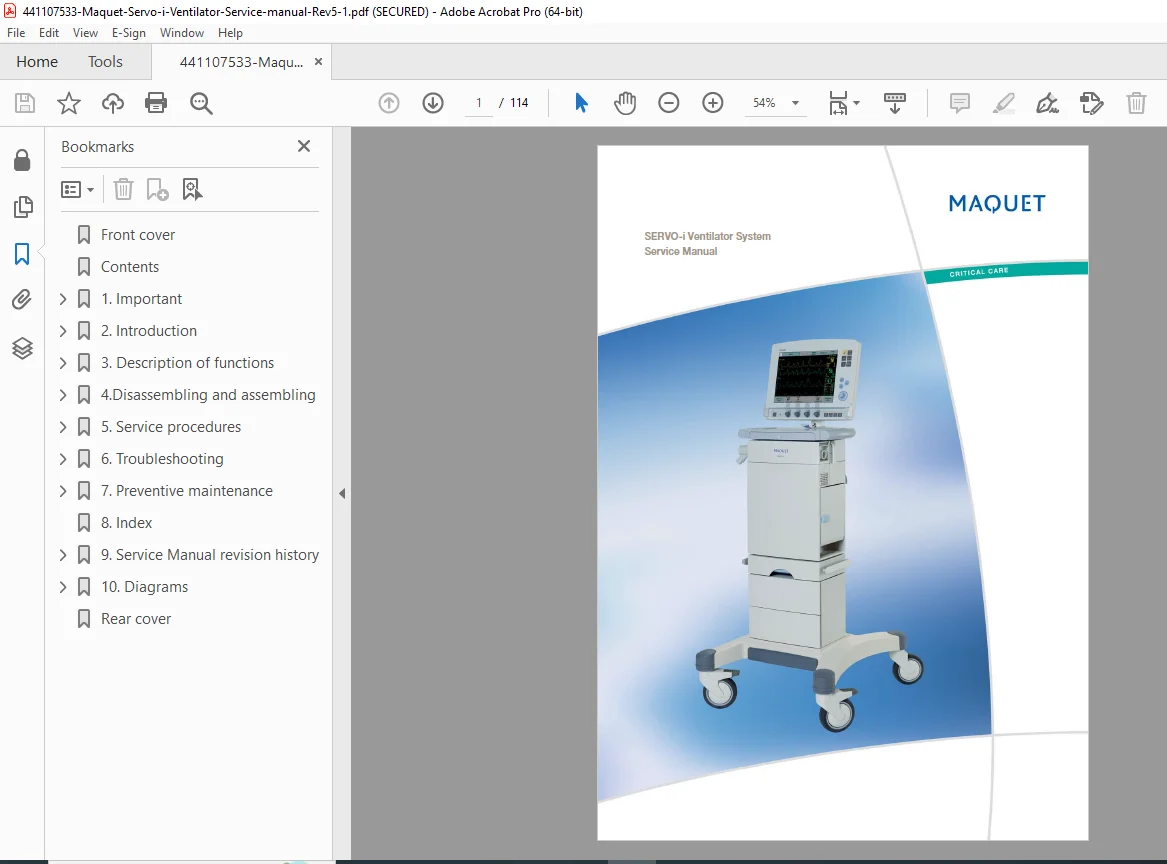Viewport: 1167px width, 864px height.
Task: Add file to starred with star icon
Action: [x=68, y=103]
